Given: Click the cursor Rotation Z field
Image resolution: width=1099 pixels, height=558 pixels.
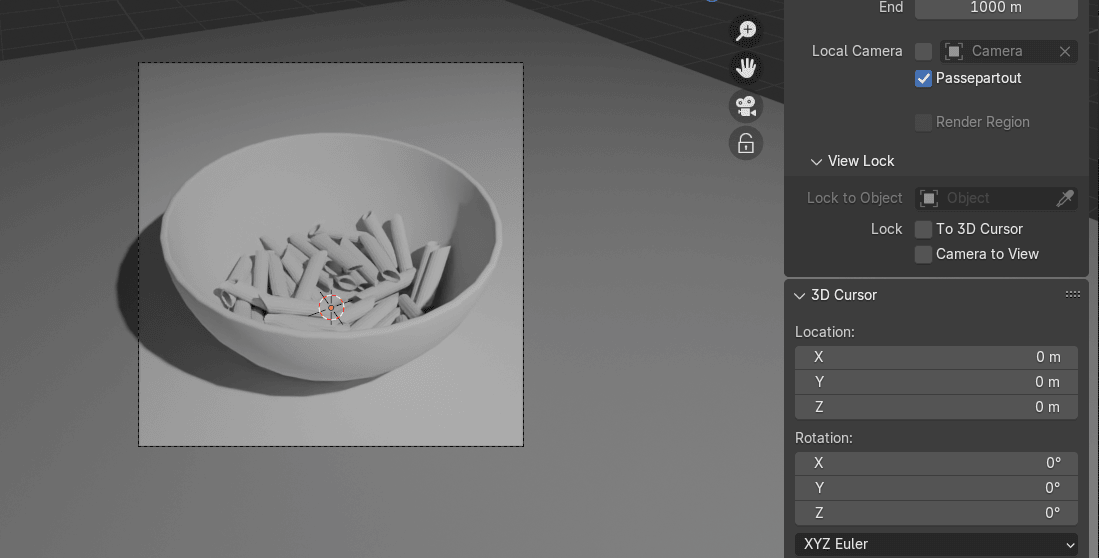Looking at the screenshot, I should pos(936,513).
